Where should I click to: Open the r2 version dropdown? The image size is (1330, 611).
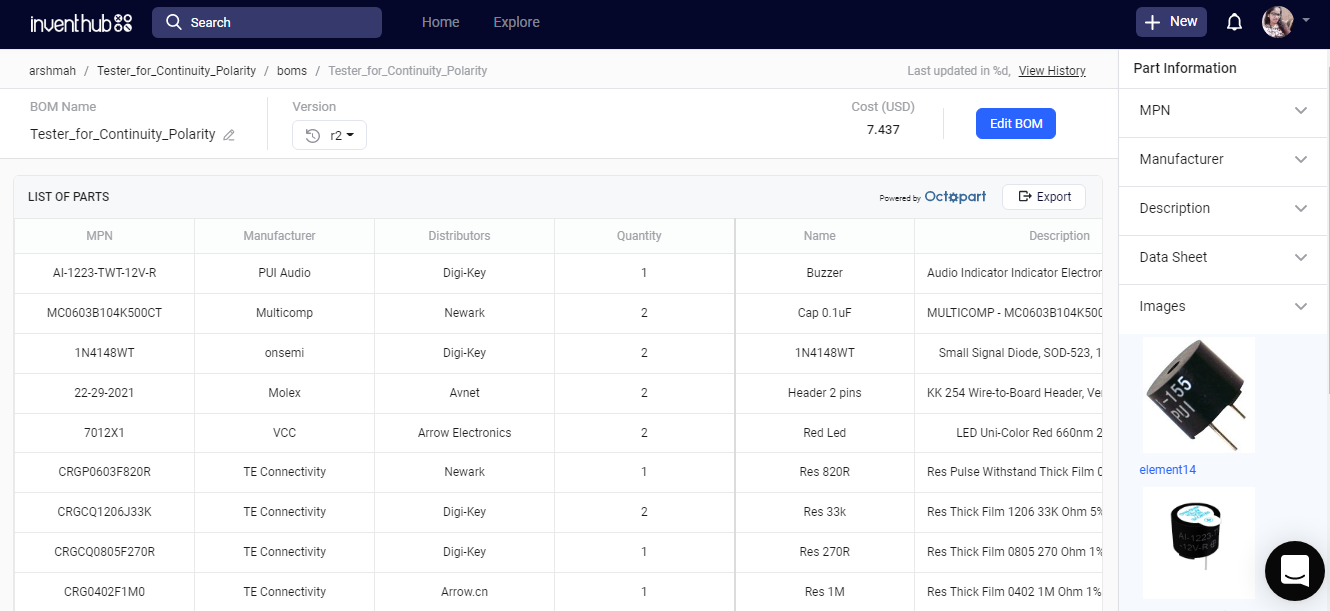tap(330, 135)
